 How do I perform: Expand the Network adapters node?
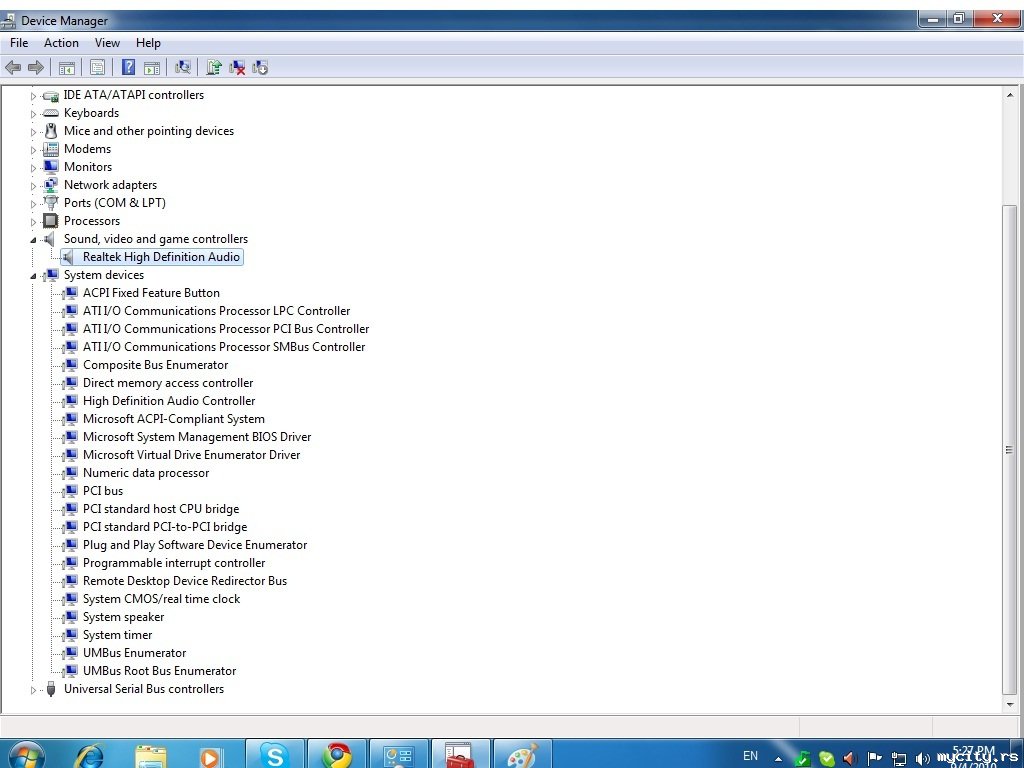coord(33,185)
